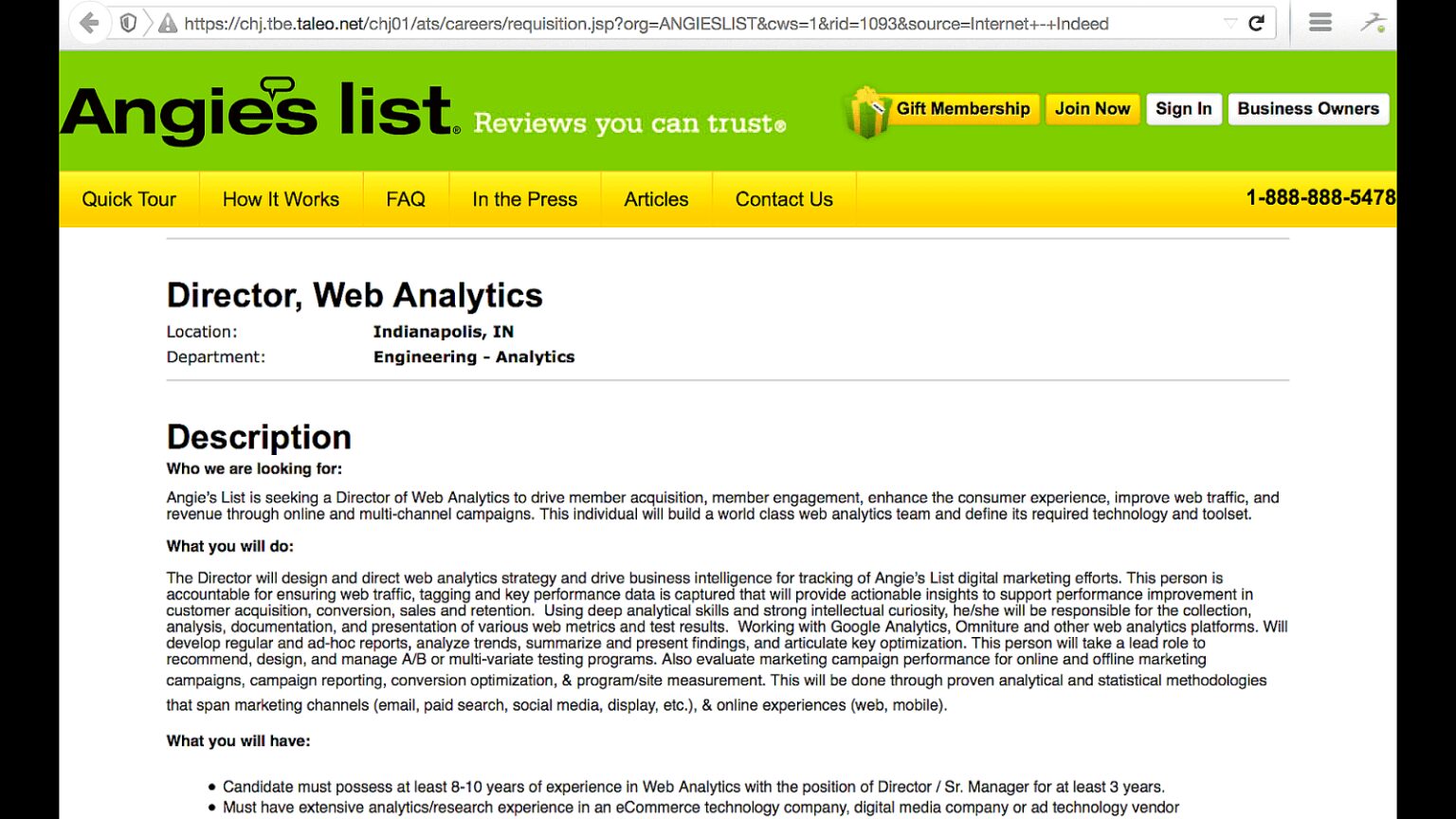
Task: Click the tracking protection shield icon
Action: pos(129,23)
